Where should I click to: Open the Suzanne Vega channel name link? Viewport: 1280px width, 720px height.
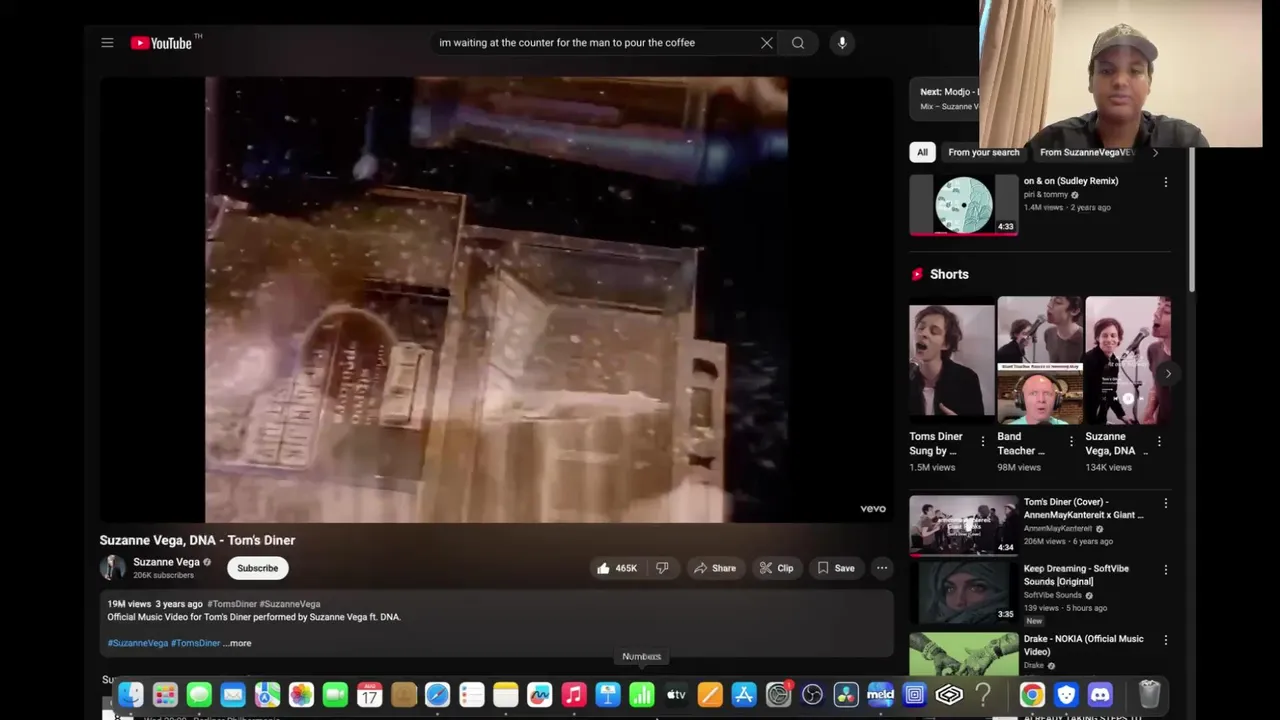[x=166, y=562]
